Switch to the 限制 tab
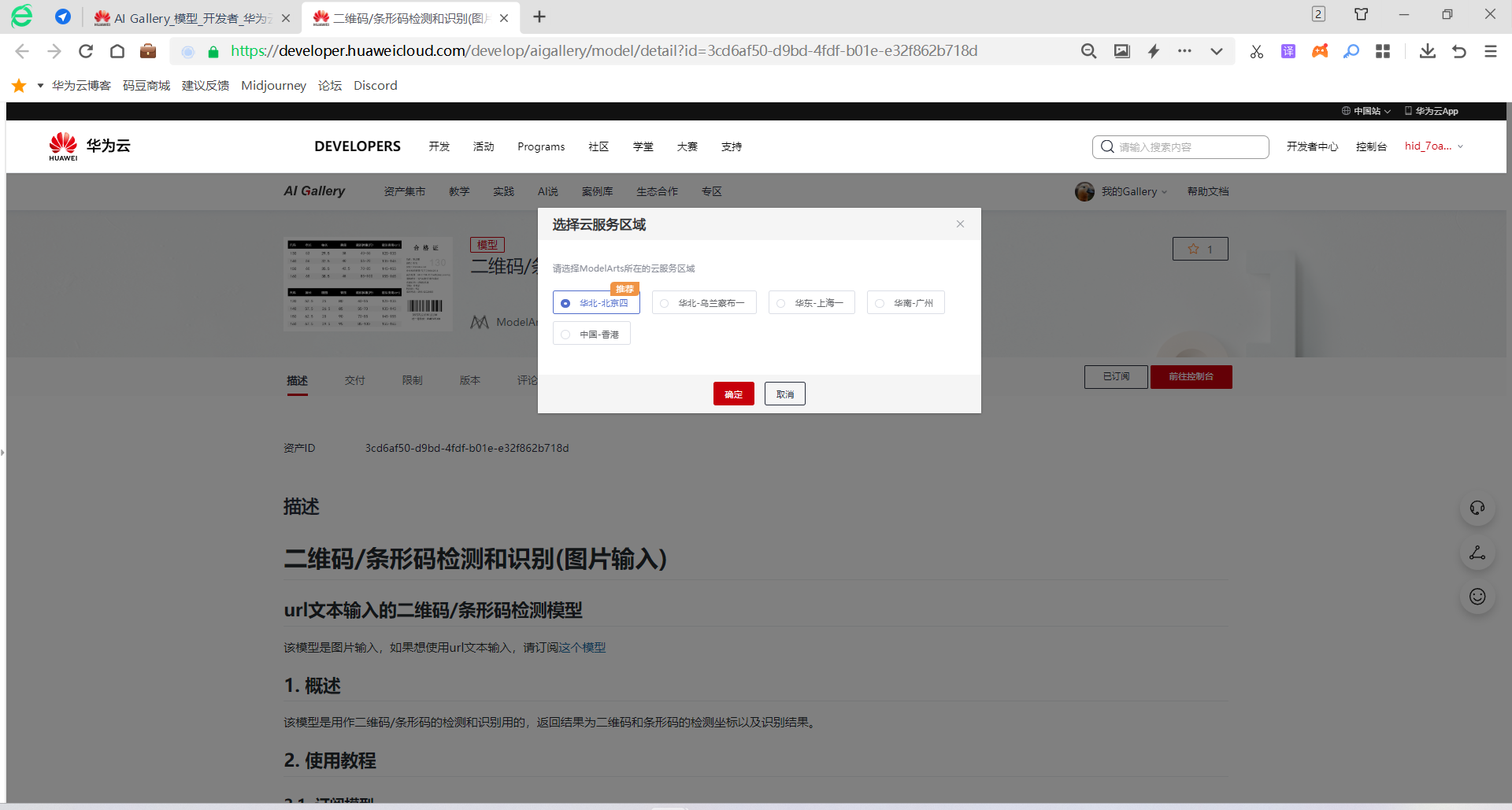1512x810 pixels. coord(413,380)
